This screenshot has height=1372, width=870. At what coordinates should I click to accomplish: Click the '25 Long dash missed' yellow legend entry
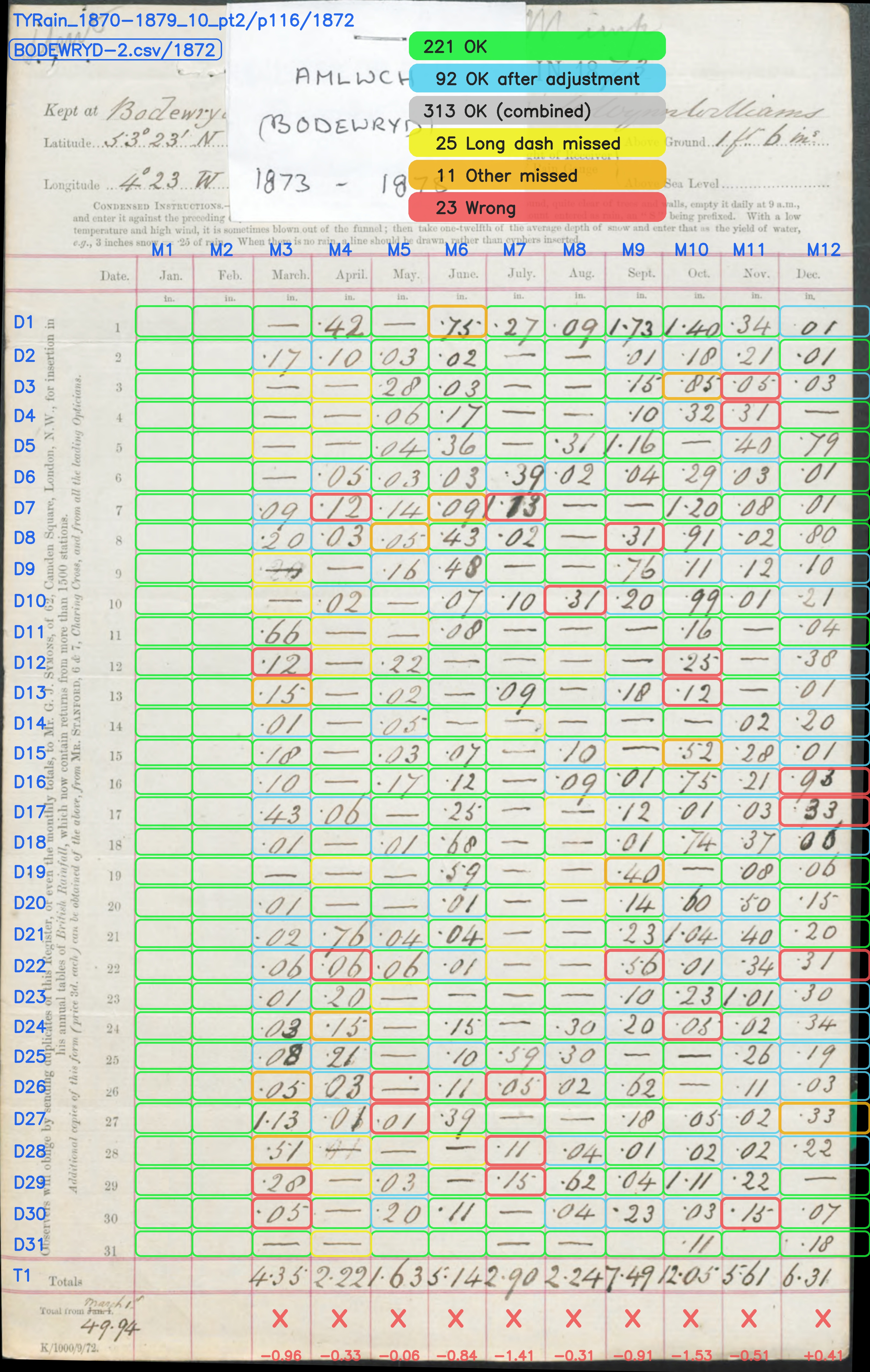click(537, 143)
